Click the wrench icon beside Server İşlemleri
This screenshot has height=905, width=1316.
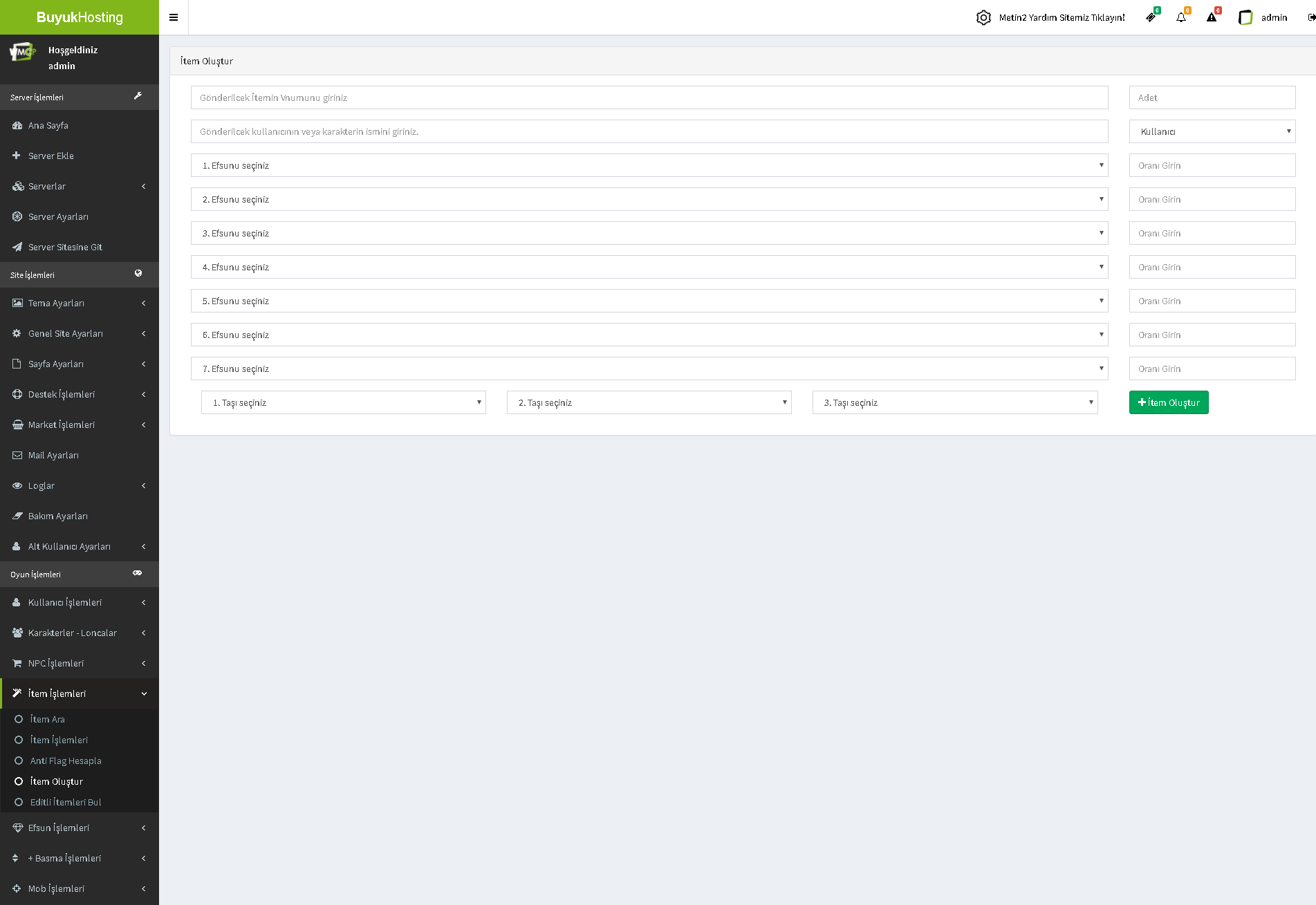tap(138, 96)
